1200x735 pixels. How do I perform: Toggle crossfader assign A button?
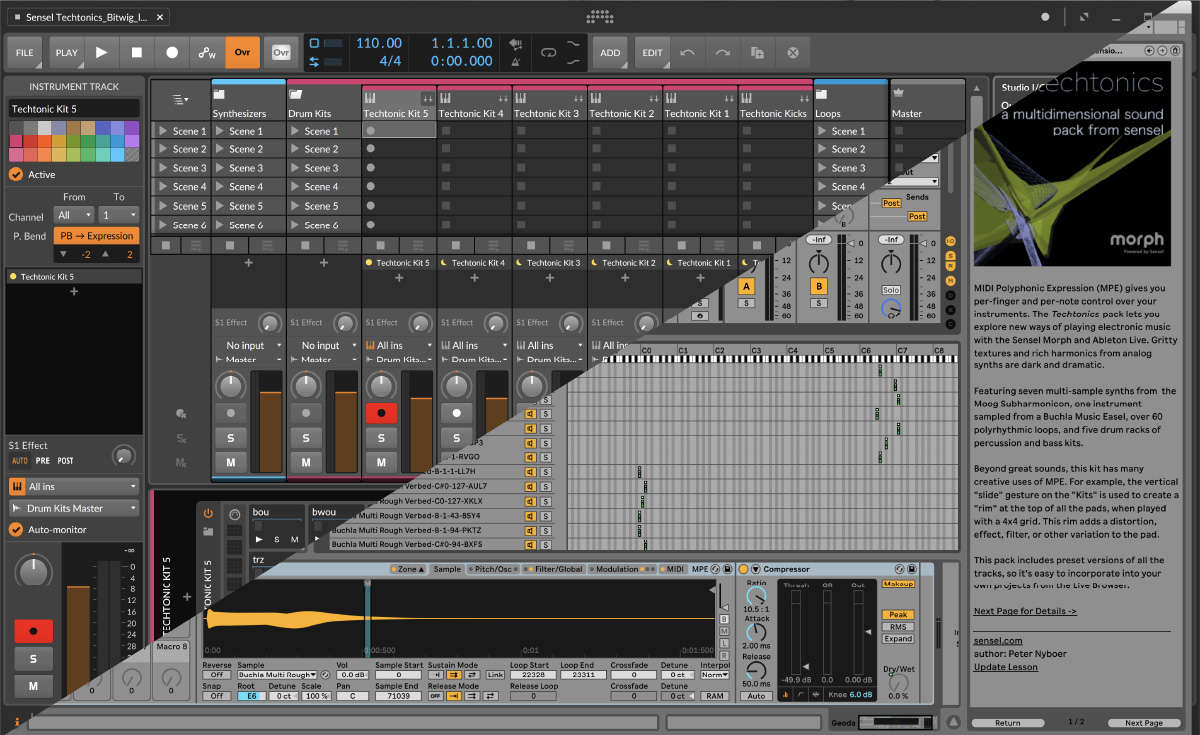tap(745, 287)
